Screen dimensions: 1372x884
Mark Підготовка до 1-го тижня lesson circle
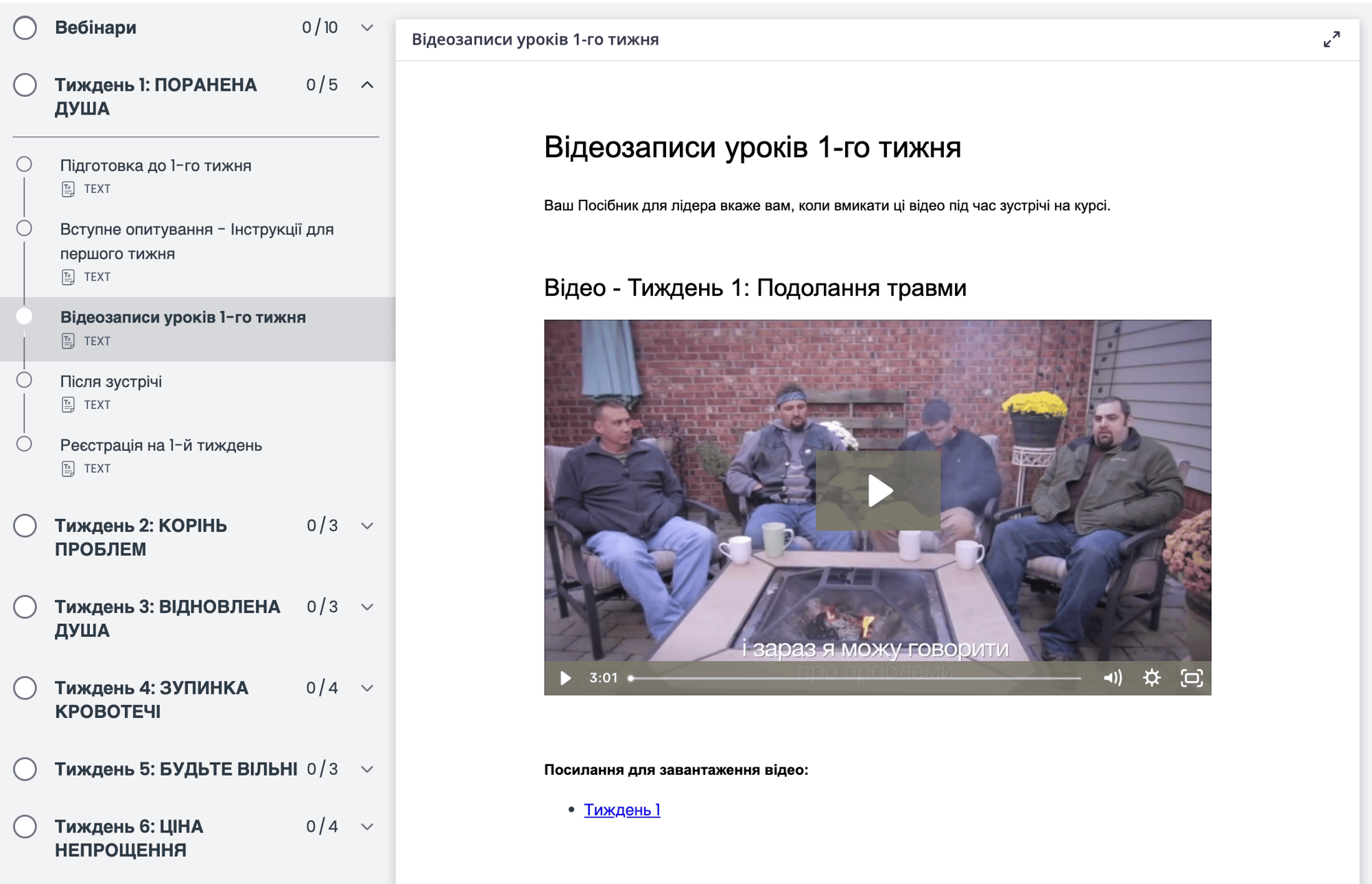(24, 165)
